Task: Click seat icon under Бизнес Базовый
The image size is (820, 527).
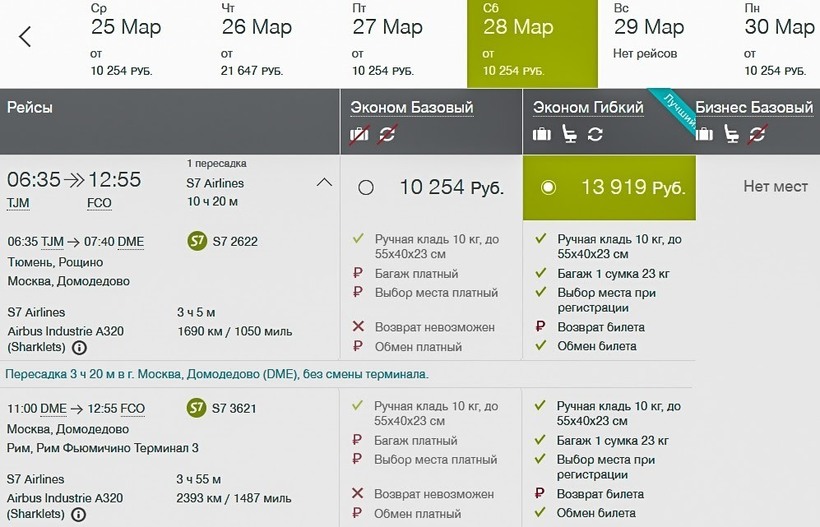Action: (x=732, y=135)
